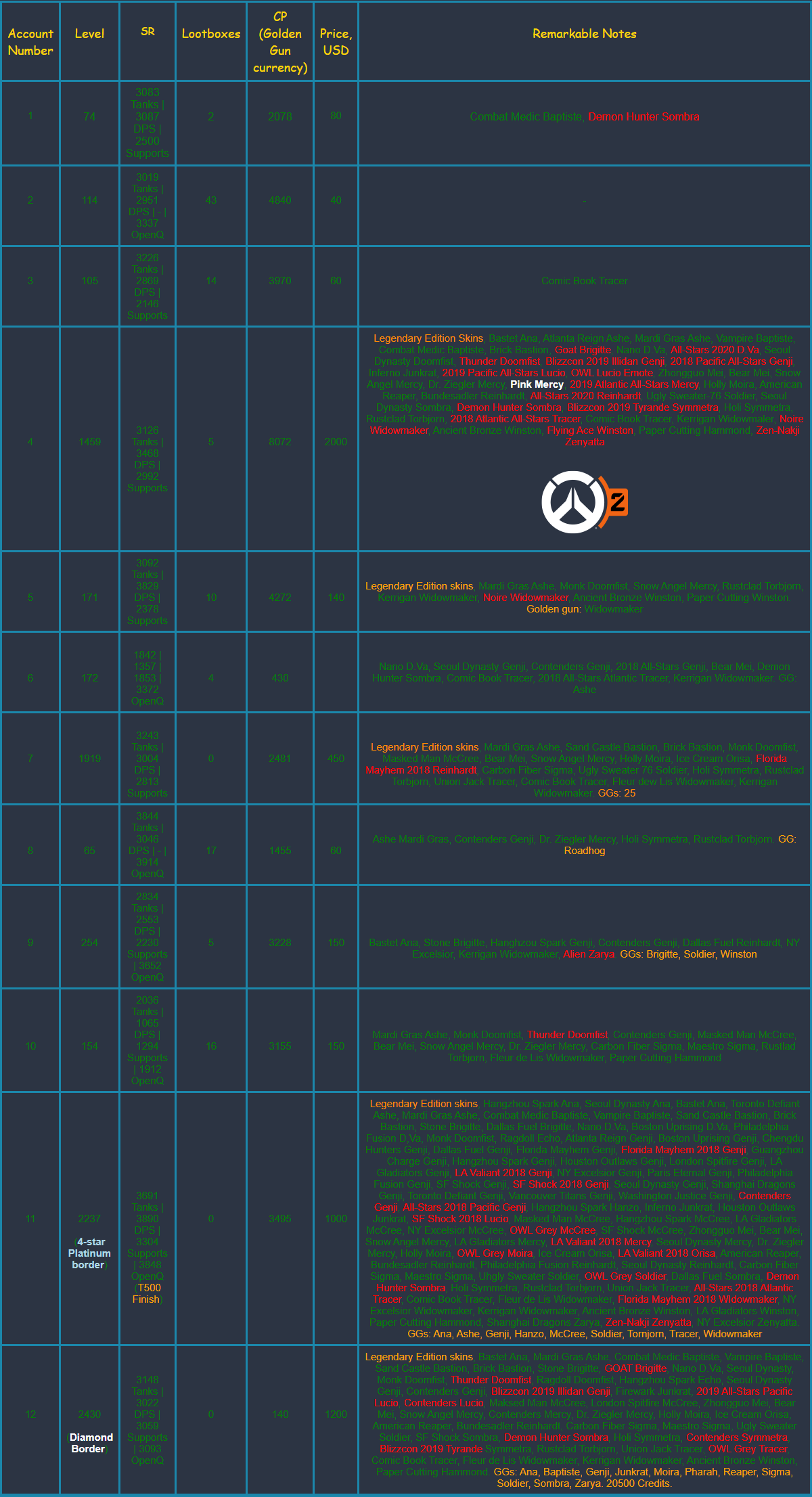Click CP value '2078' in account 1 row
Image resolution: width=812 pixels, height=1497 pixels.
coord(280,116)
